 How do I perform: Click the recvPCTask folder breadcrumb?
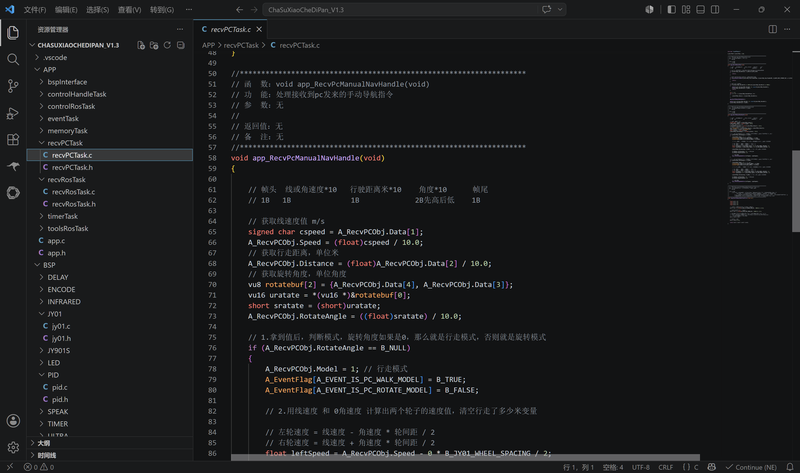click(241, 45)
